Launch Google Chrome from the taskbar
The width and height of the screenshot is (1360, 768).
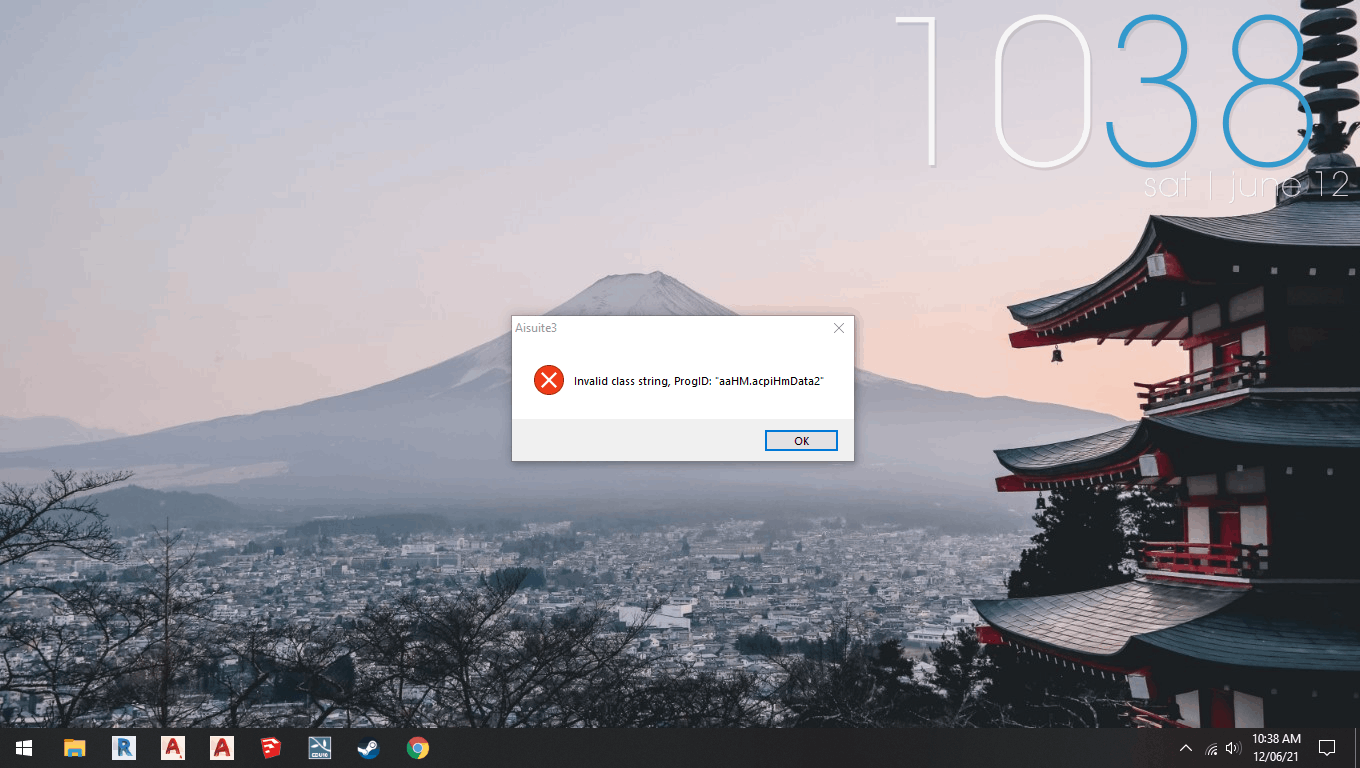417,747
